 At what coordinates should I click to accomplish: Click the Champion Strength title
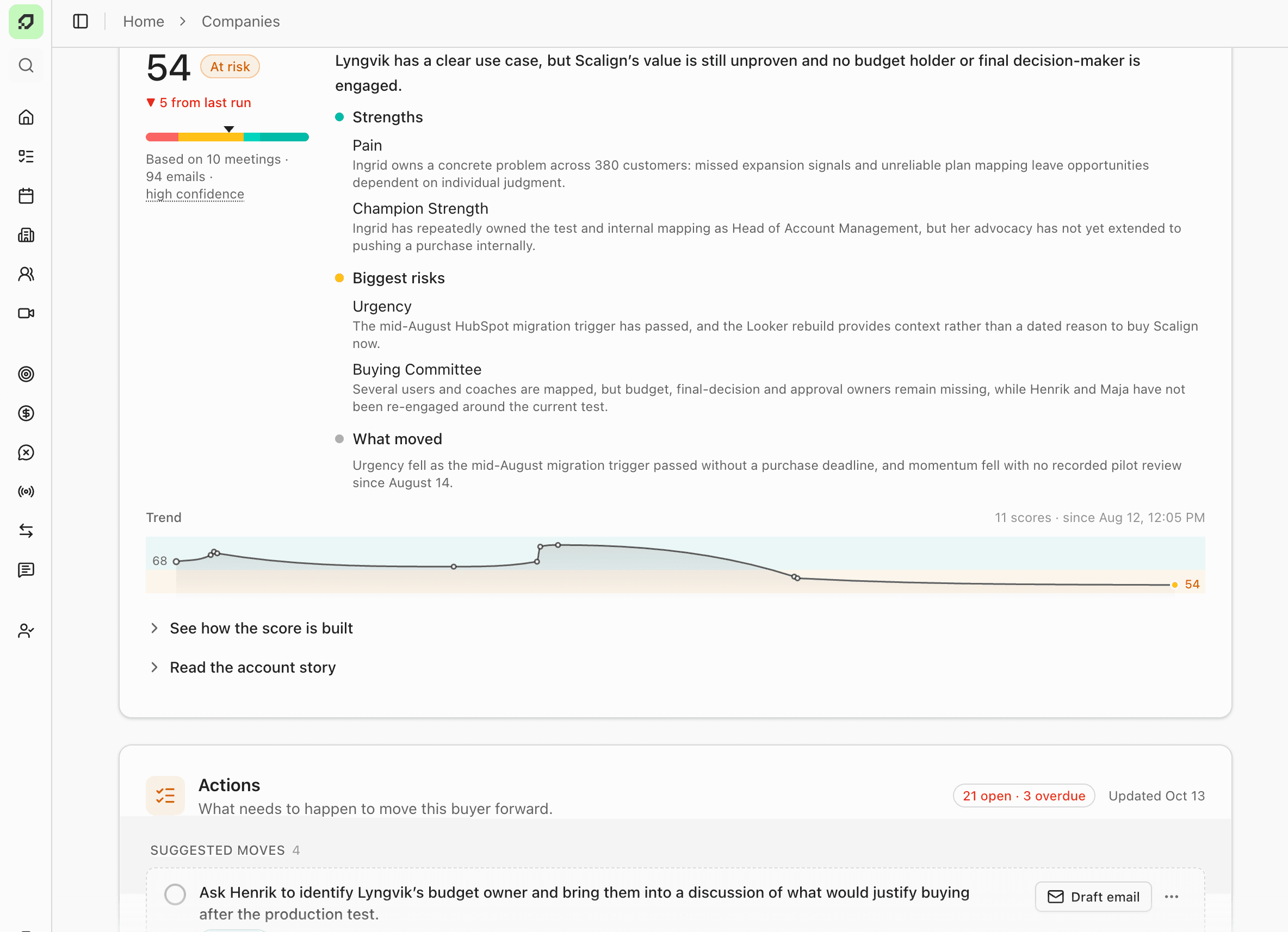click(x=420, y=208)
